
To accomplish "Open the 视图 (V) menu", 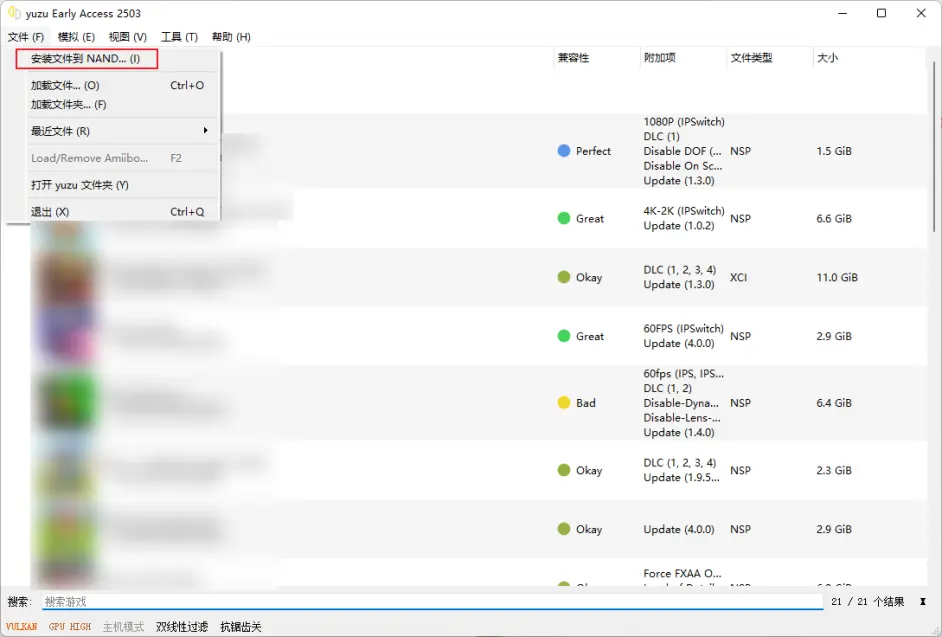I will 127,37.
